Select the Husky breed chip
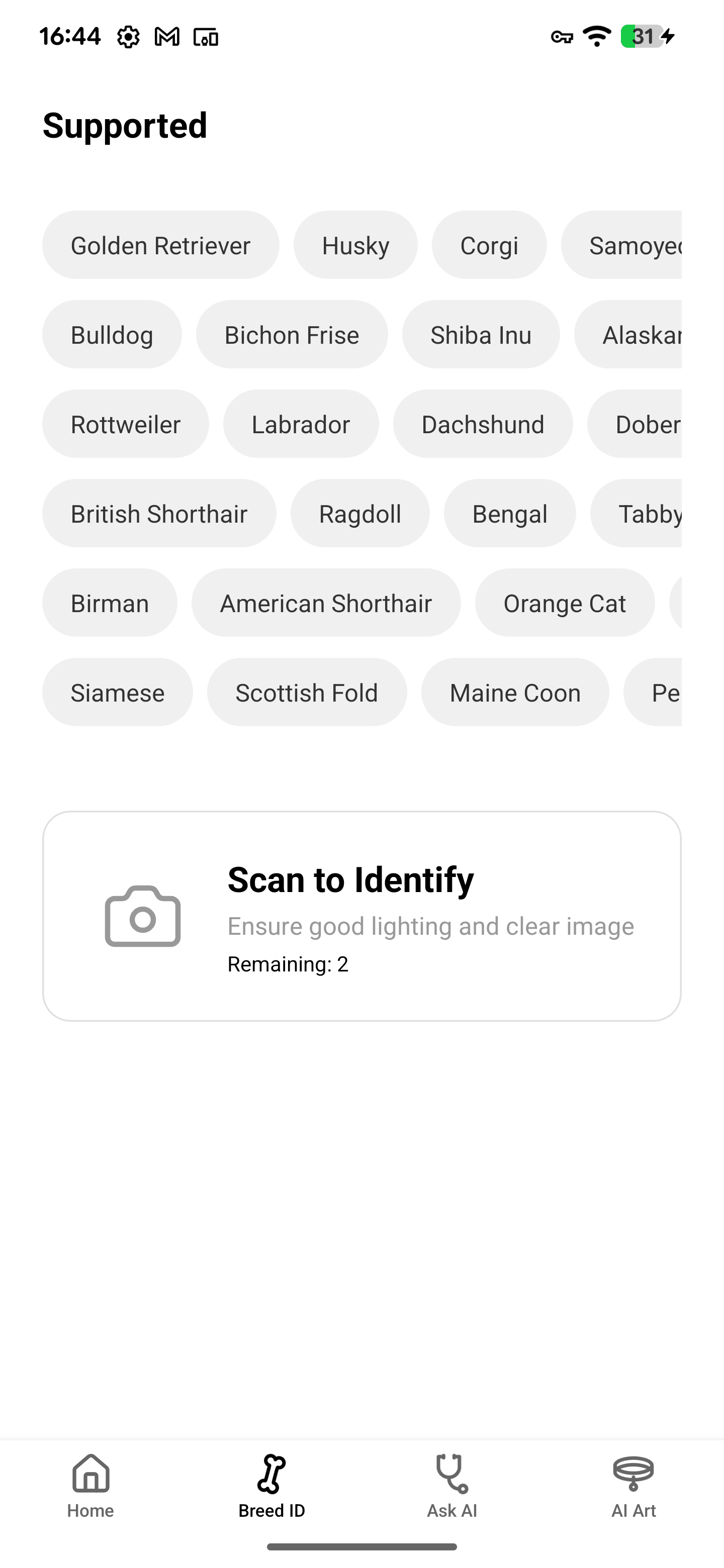 pyautogui.click(x=355, y=245)
